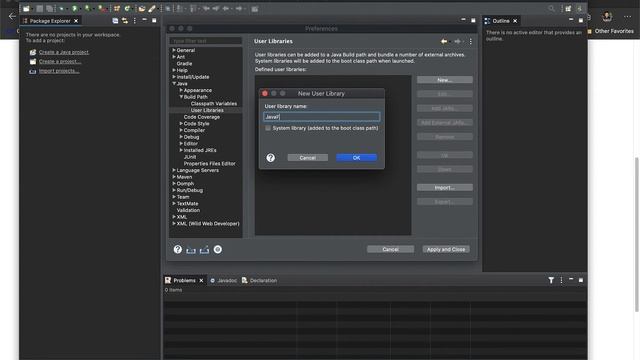Switch to the Problems tab
This screenshot has height=360, width=640.
(184, 280)
